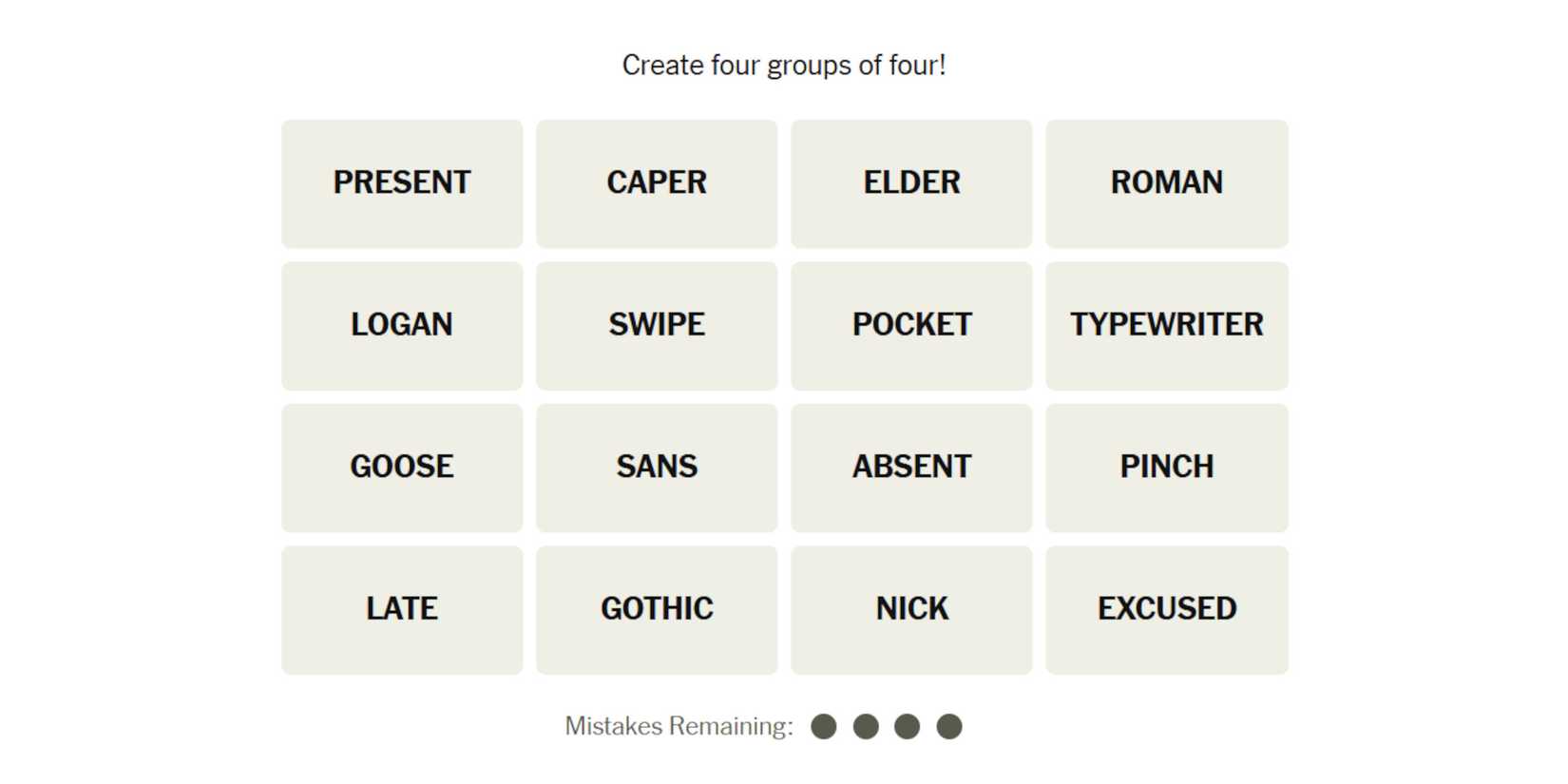This screenshot has height=784, width=1568.
Task: Click the SWIPE word tile
Action: (657, 325)
